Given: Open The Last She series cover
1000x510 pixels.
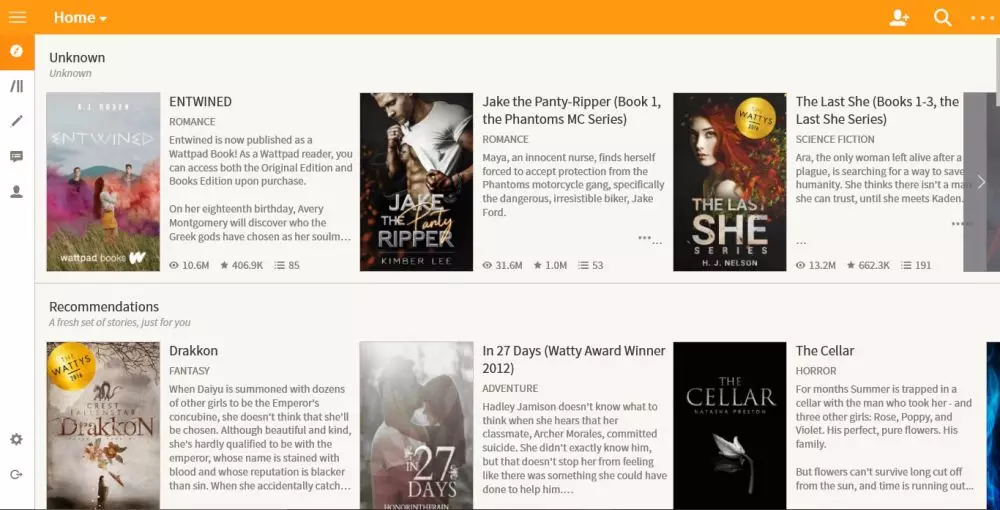Looking at the screenshot, I should 730,182.
